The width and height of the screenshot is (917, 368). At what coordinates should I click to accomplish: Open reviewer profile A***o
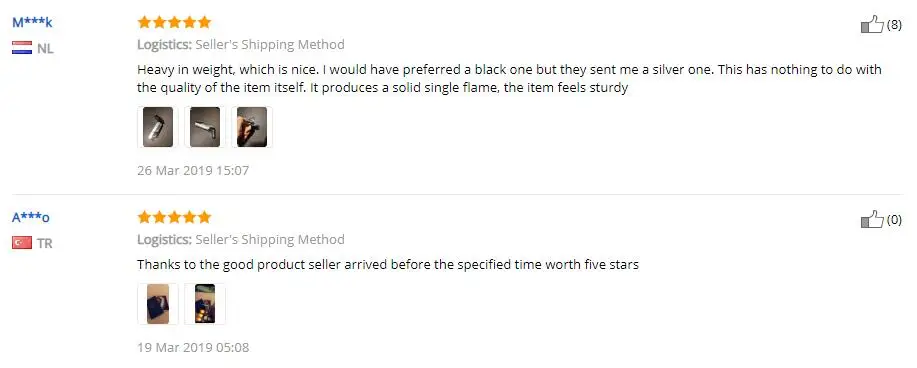point(31,218)
